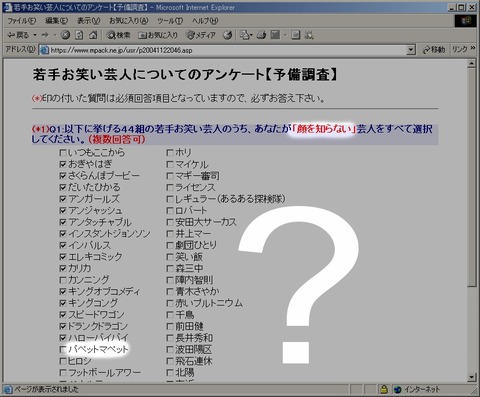Open the メディア media bar

(201, 35)
